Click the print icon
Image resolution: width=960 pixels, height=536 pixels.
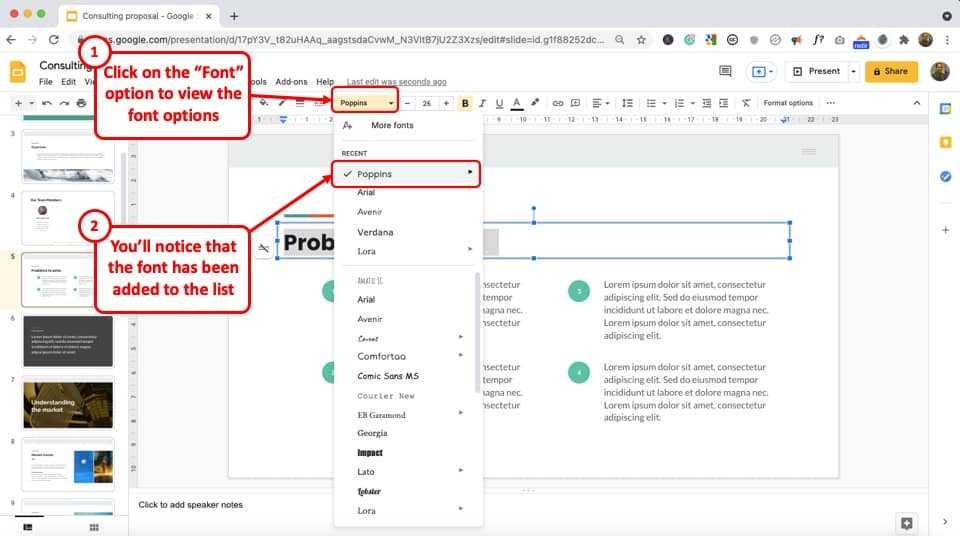[79, 103]
